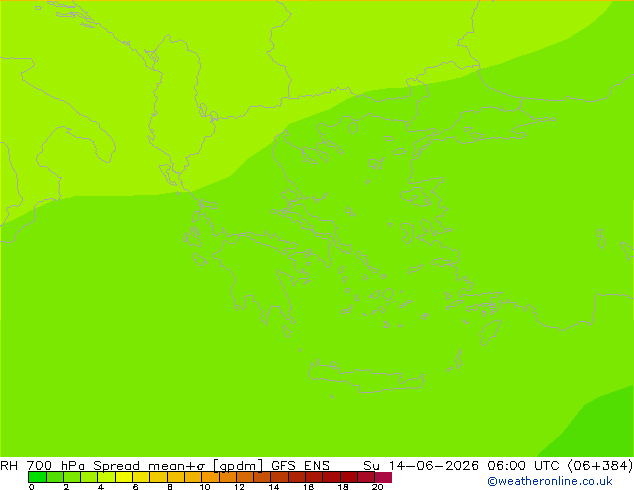Select the green legend swatch above 2

(72, 477)
